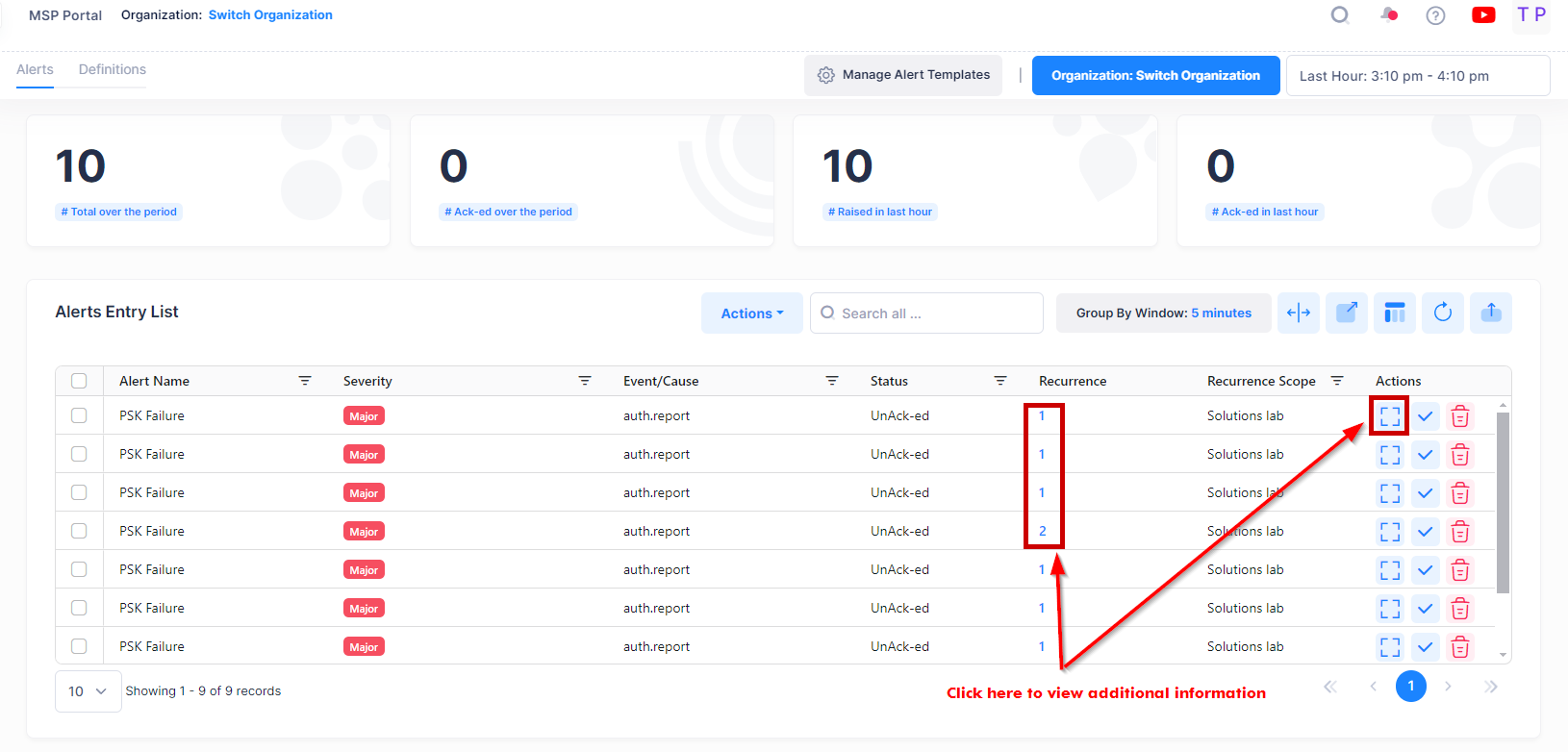Open the YouTube icon in the header
Screen dimensions: 1568x752
1482,15
